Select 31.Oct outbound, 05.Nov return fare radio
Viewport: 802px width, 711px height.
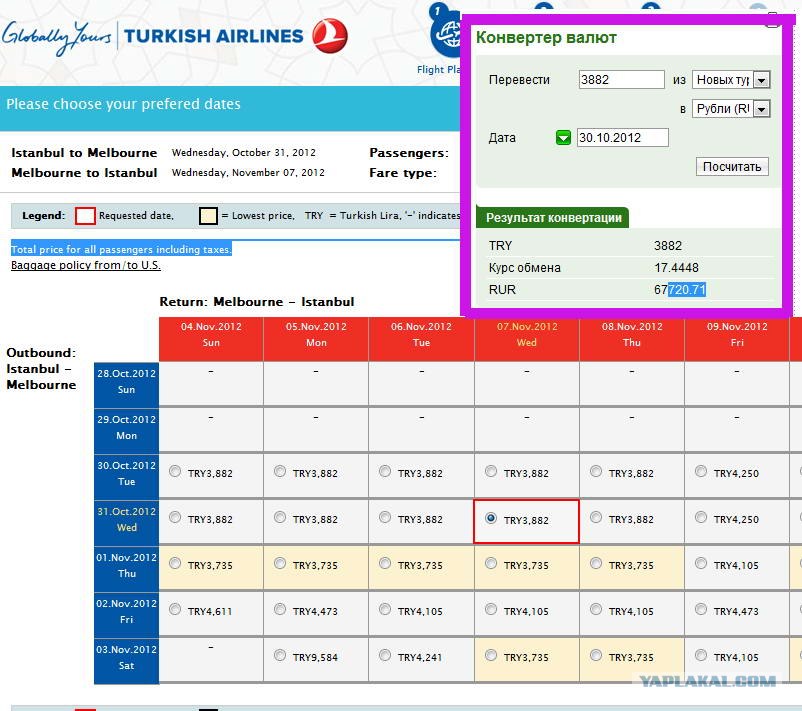click(280, 517)
